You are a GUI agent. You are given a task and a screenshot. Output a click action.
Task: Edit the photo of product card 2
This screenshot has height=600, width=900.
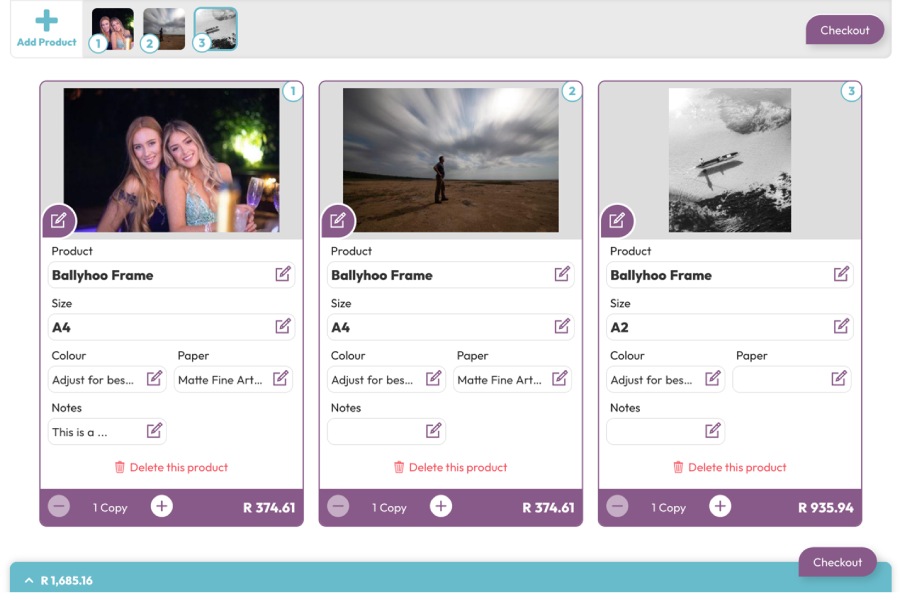(x=338, y=220)
